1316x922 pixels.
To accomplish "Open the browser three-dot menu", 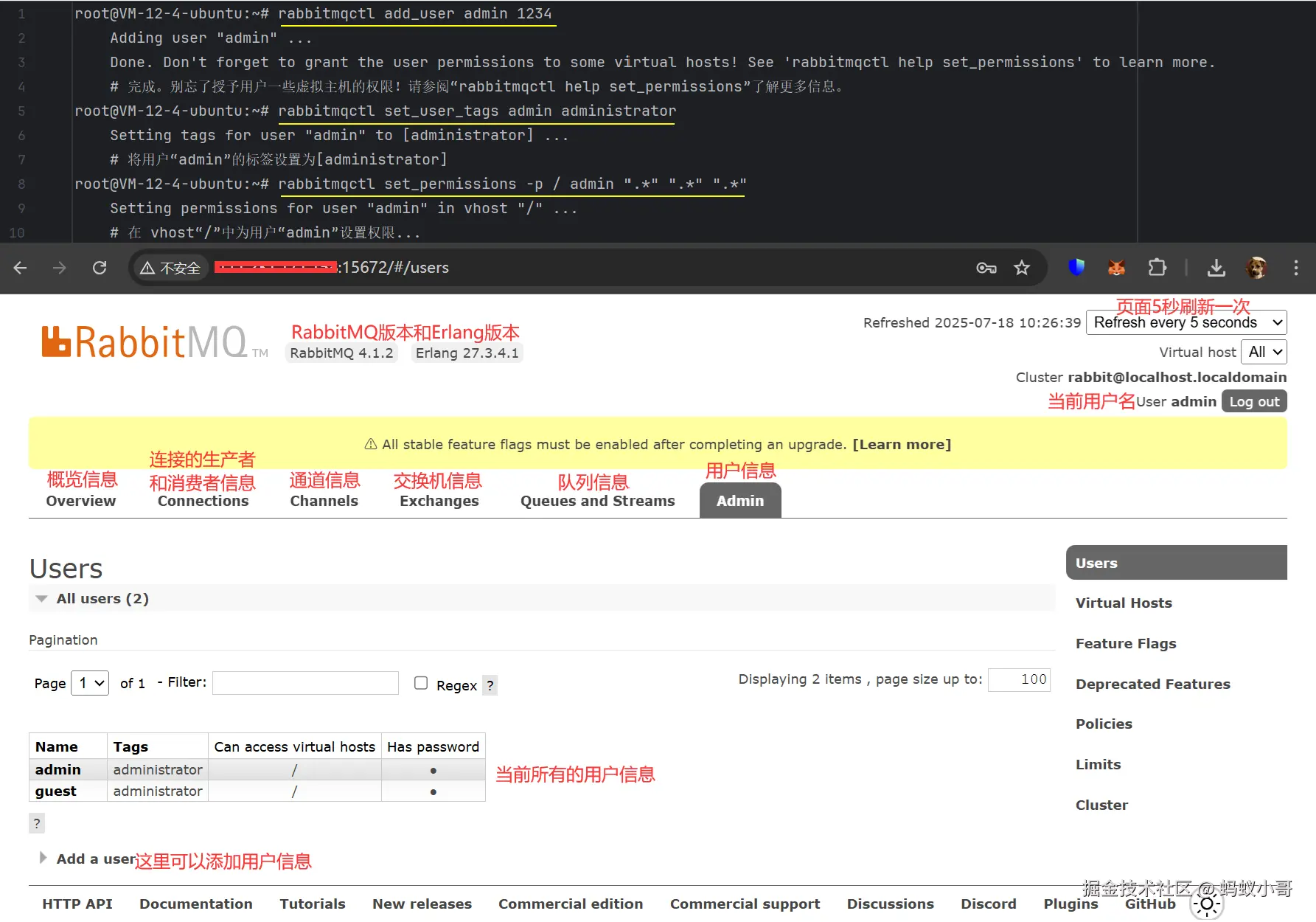I will coord(1295,268).
